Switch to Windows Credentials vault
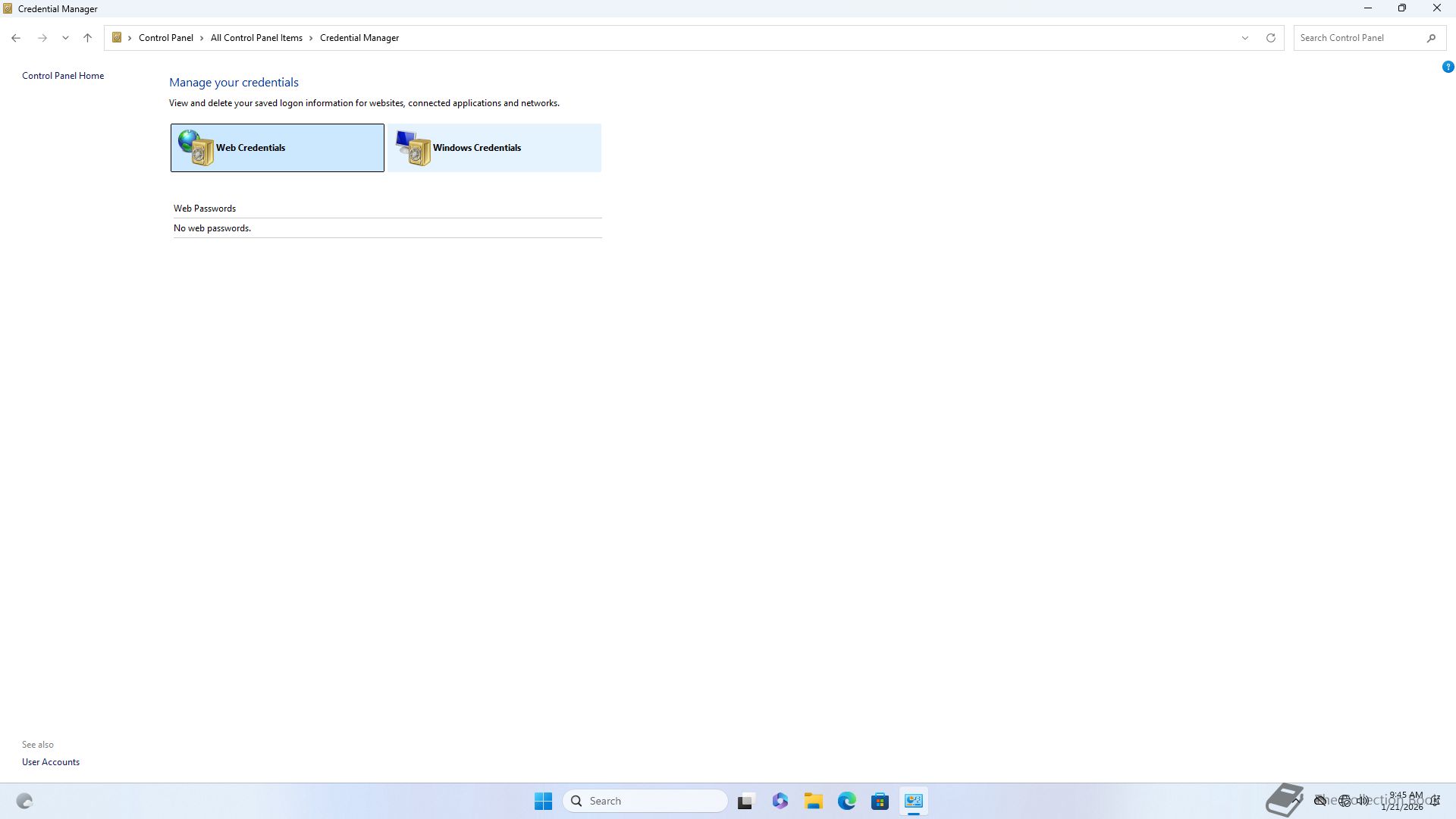1456x819 pixels. [x=494, y=148]
